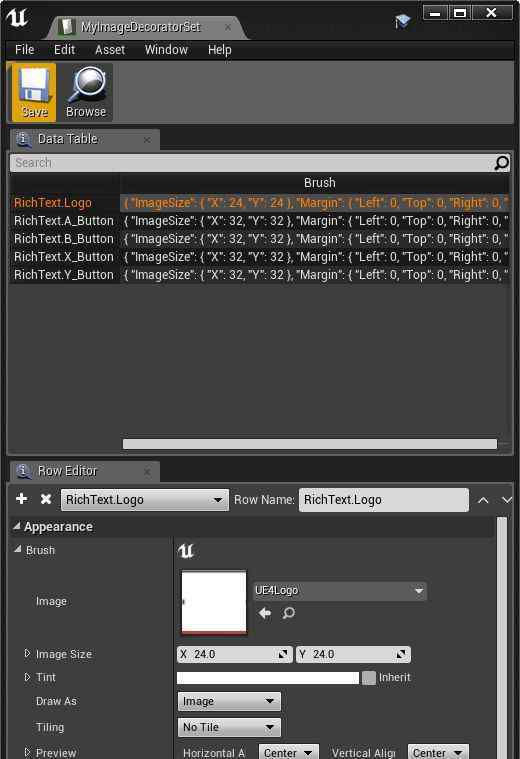Viewport: 520px width, 759px height.
Task: Open the UE4Logo image asset dropdown
Action: tap(339, 591)
